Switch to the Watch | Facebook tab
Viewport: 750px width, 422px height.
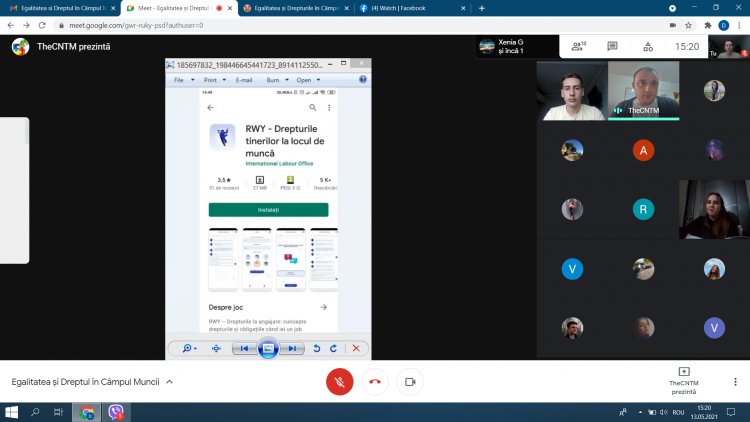pos(410,7)
